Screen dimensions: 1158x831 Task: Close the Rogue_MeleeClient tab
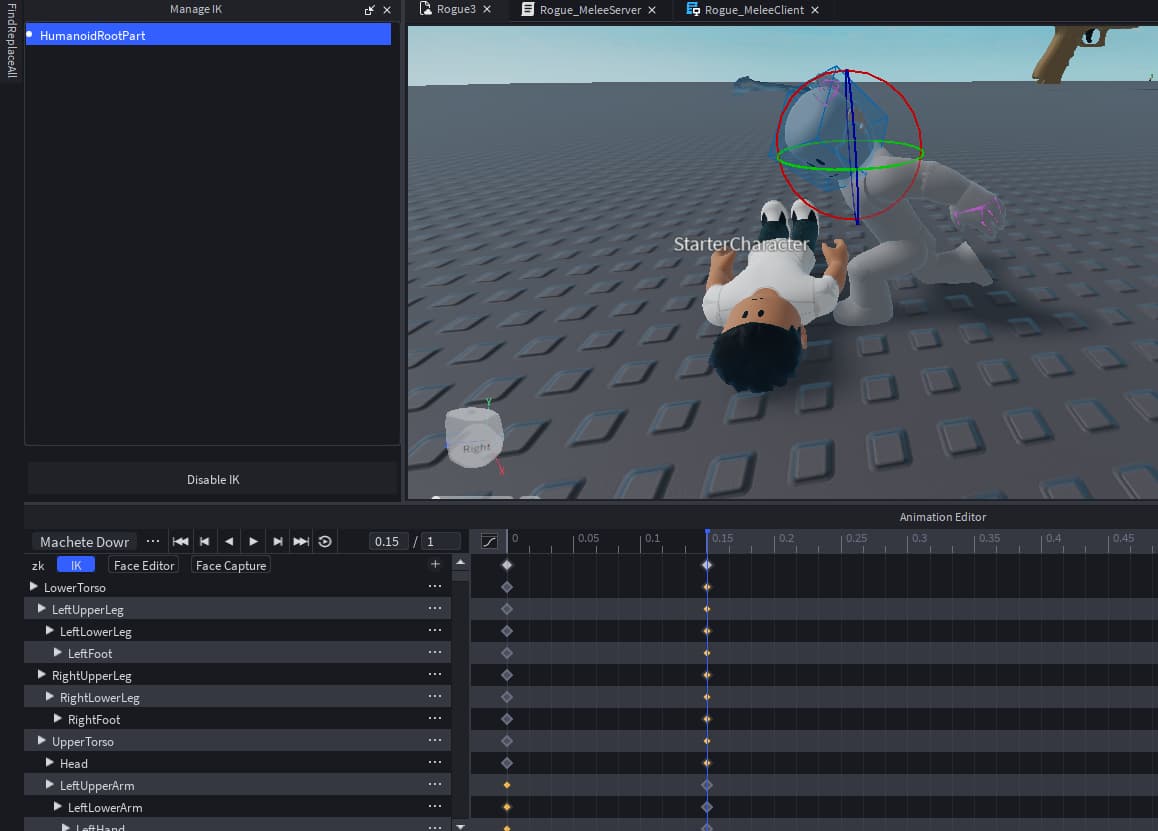coord(815,10)
